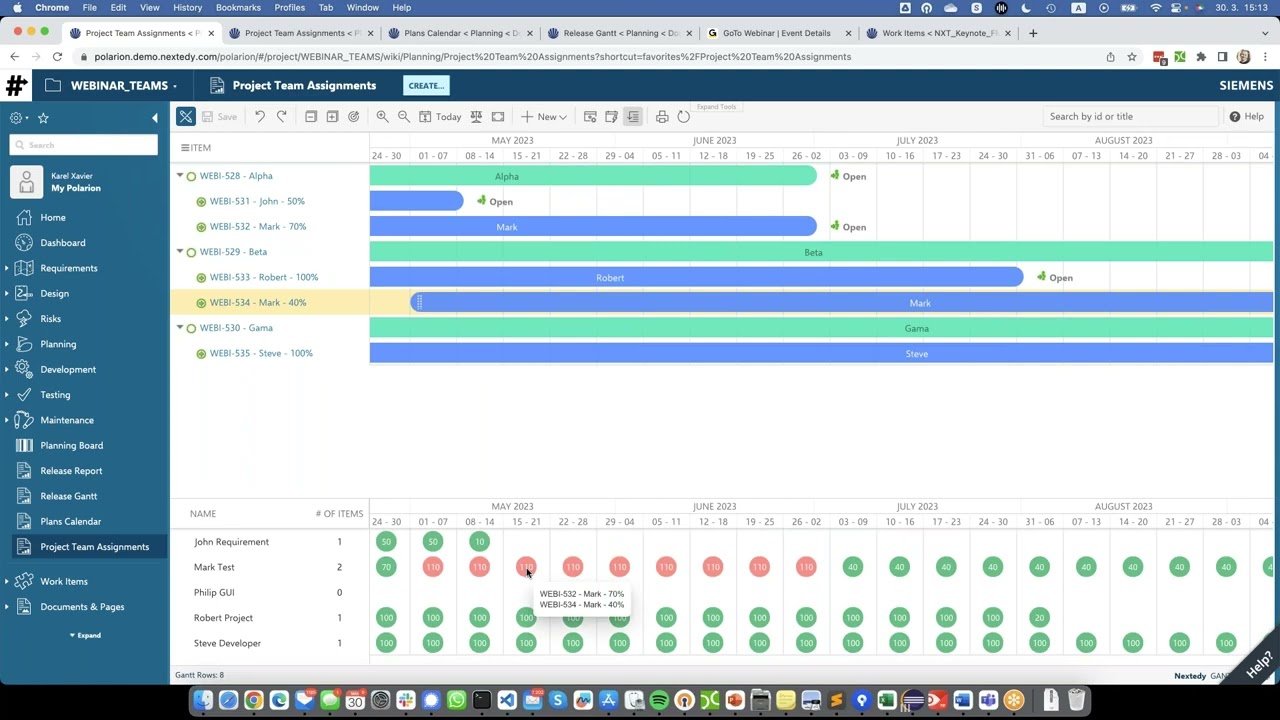Expand the Work Items sidebar section

[x=7, y=581]
